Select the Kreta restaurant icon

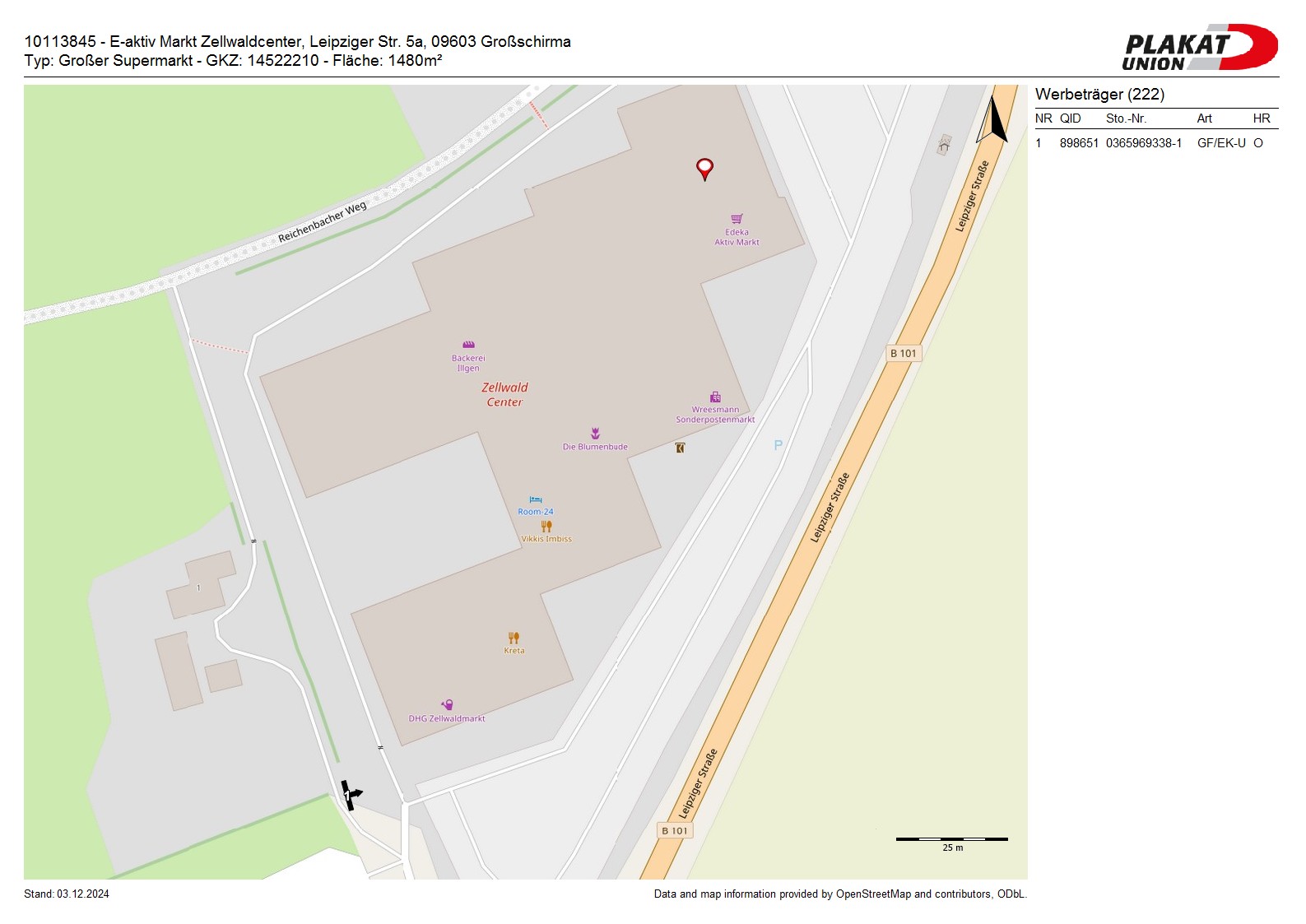click(x=514, y=638)
